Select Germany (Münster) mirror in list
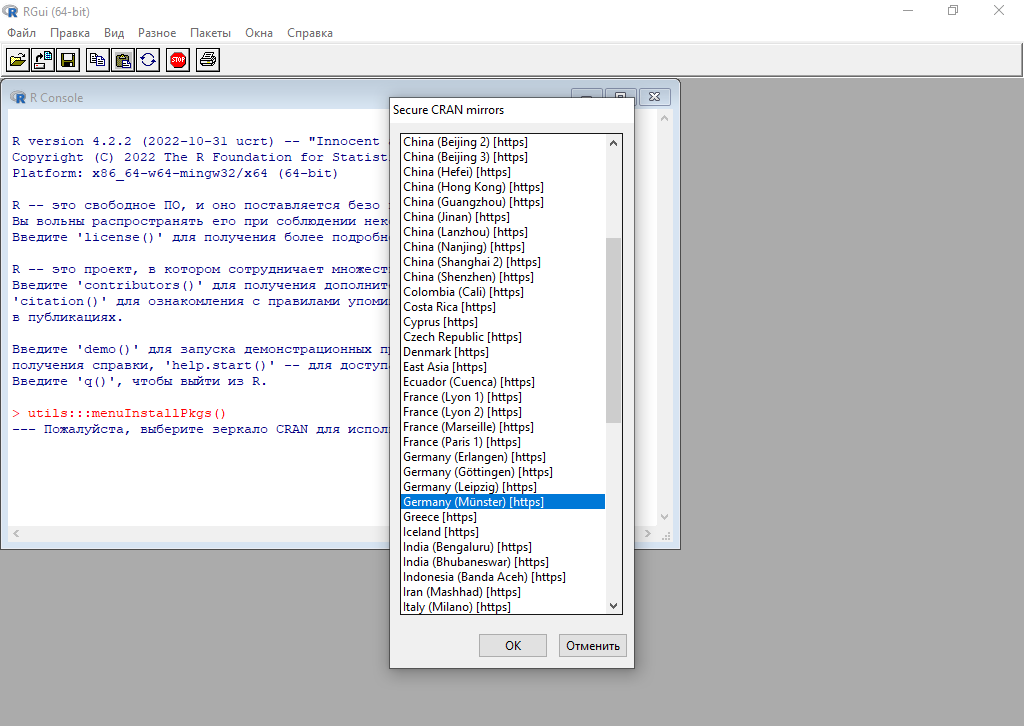The image size is (1024, 726). (473, 502)
